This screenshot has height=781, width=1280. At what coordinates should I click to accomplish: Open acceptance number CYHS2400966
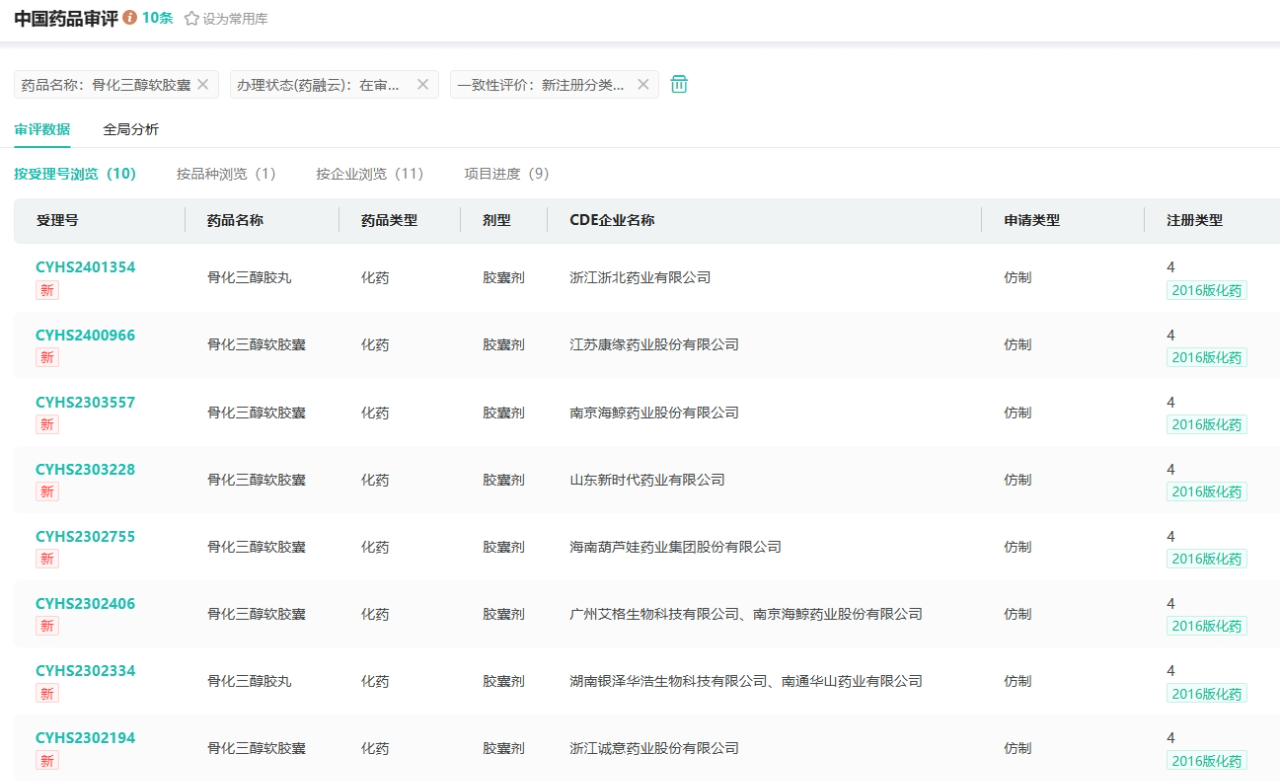point(85,335)
